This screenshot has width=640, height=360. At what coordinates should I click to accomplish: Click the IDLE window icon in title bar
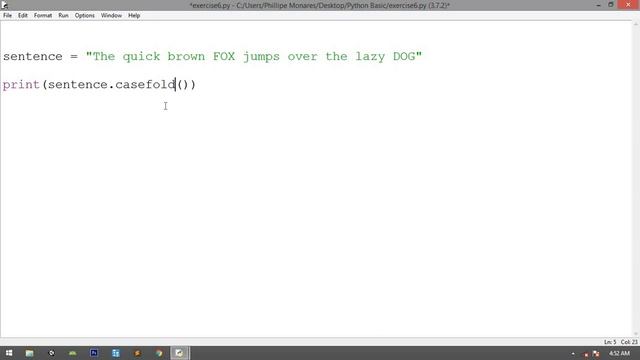pyautogui.click(x=4, y=5)
